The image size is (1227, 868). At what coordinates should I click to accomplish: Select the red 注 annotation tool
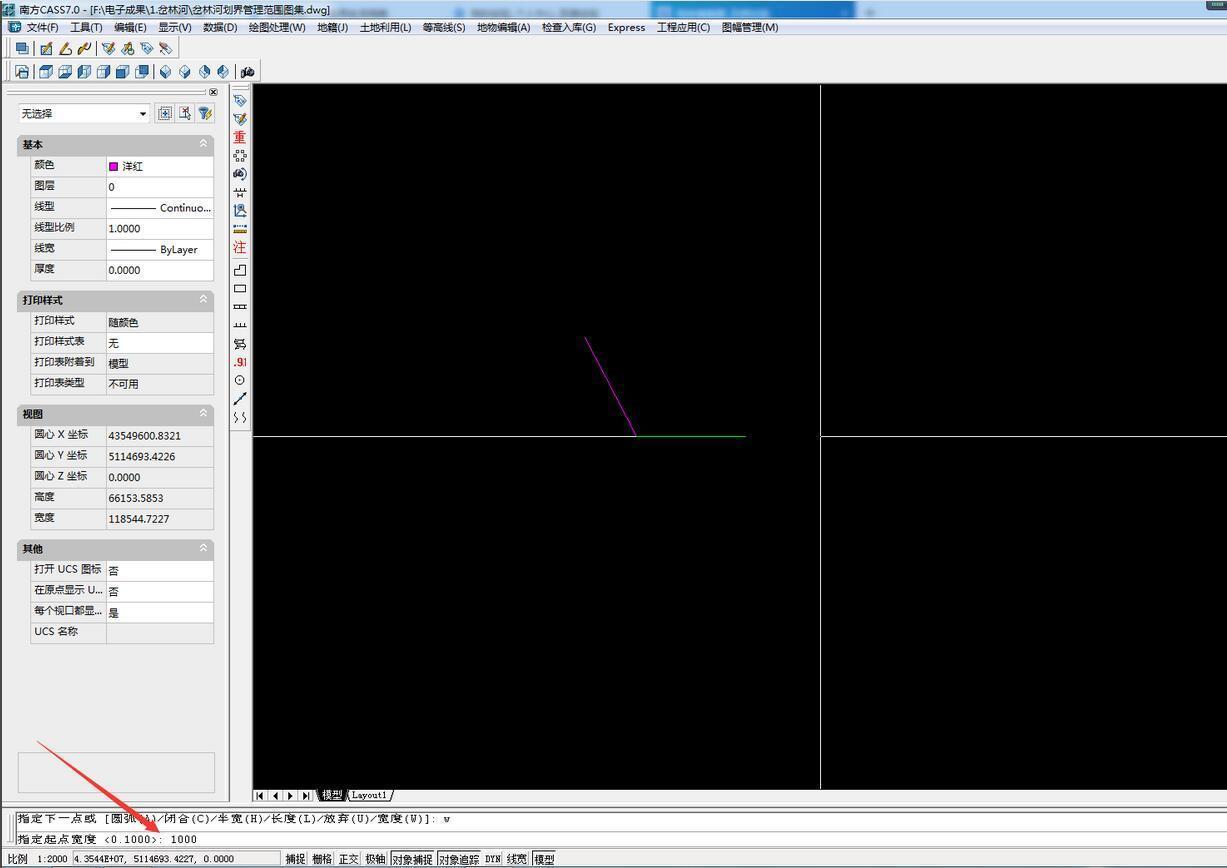[240, 247]
